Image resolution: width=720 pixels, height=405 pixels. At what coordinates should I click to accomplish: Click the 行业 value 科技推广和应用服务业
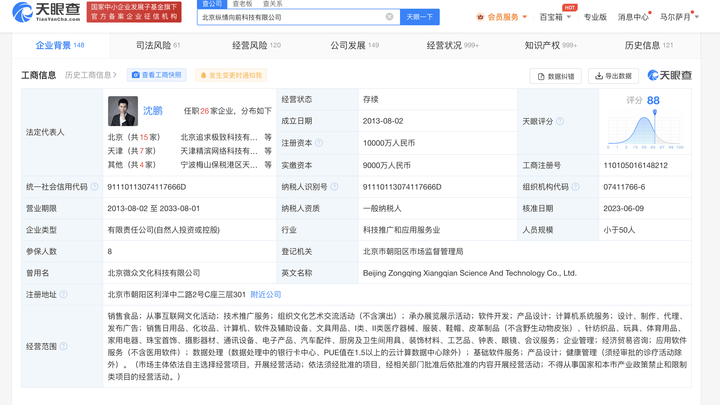coord(401,230)
